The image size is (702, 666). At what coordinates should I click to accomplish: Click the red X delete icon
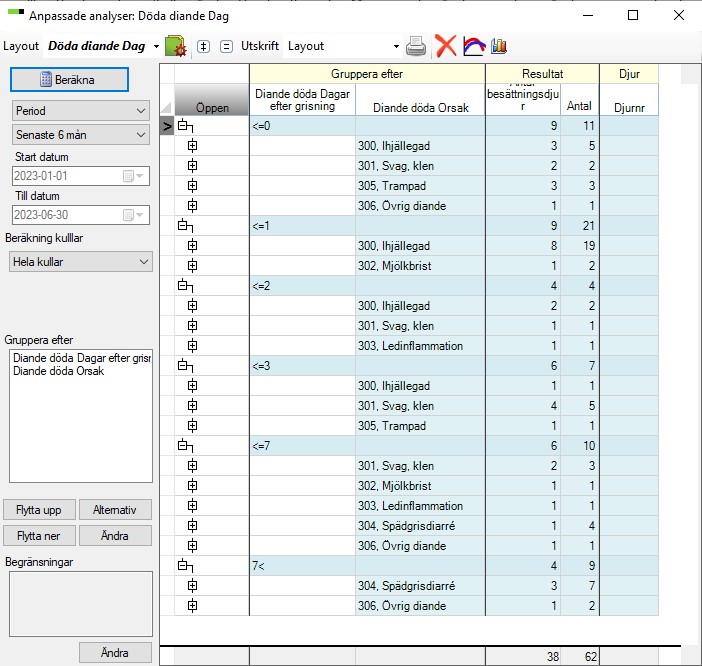tap(445, 46)
